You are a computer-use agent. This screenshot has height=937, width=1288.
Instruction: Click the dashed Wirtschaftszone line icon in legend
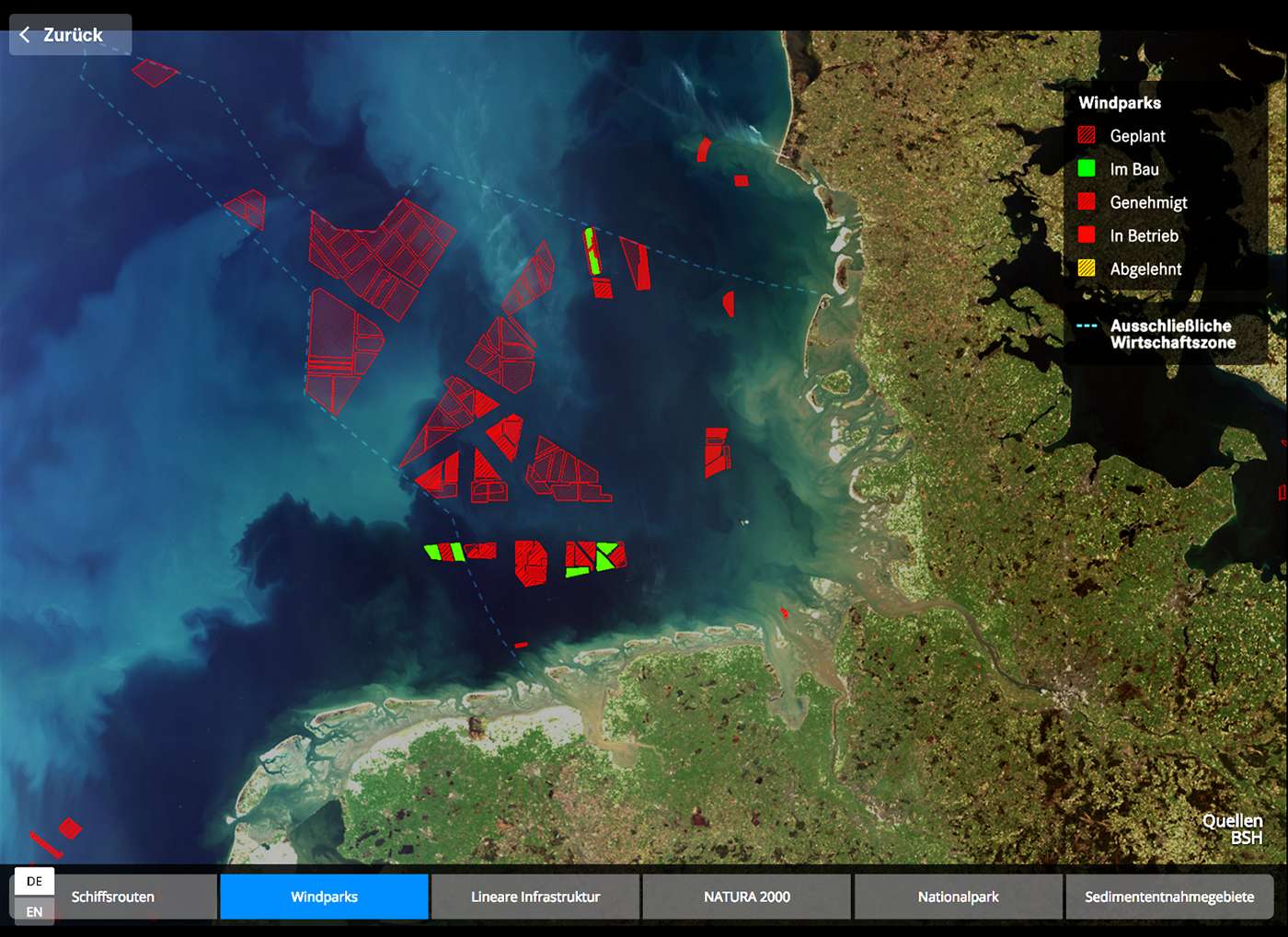coord(1087,326)
